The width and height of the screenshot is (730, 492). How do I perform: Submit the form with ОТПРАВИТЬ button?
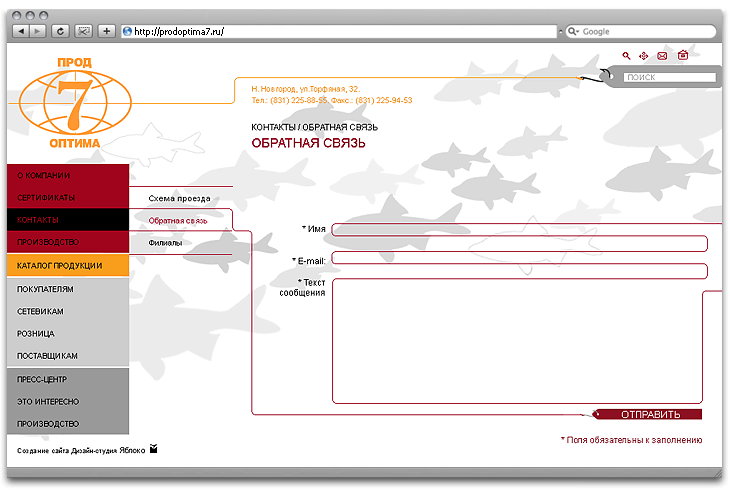point(650,414)
